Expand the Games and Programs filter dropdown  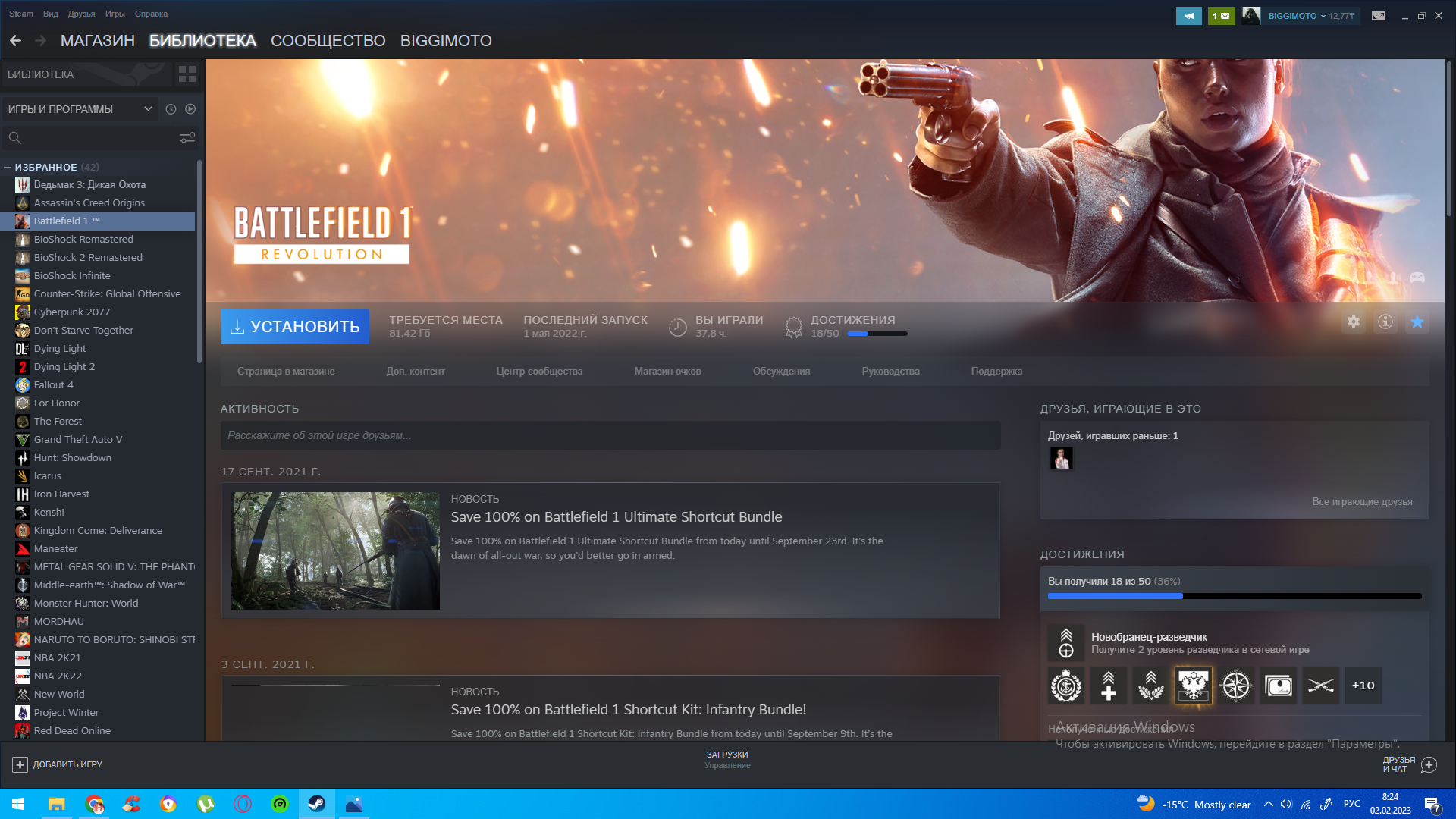coord(80,109)
